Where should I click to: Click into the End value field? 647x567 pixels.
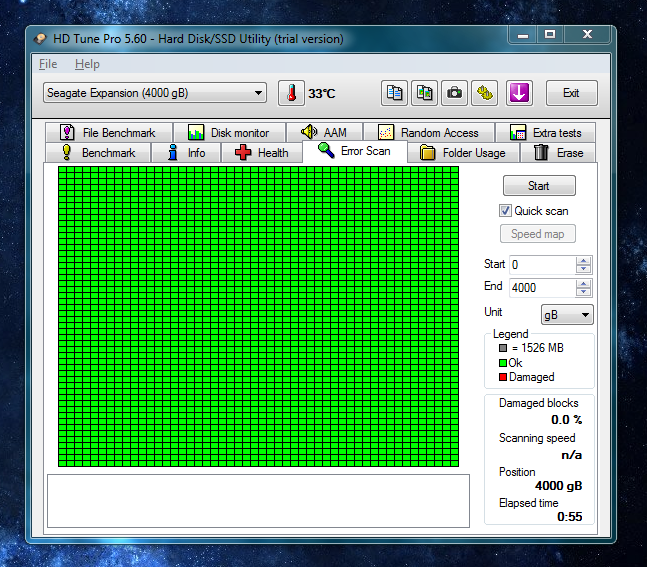click(542, 288)
